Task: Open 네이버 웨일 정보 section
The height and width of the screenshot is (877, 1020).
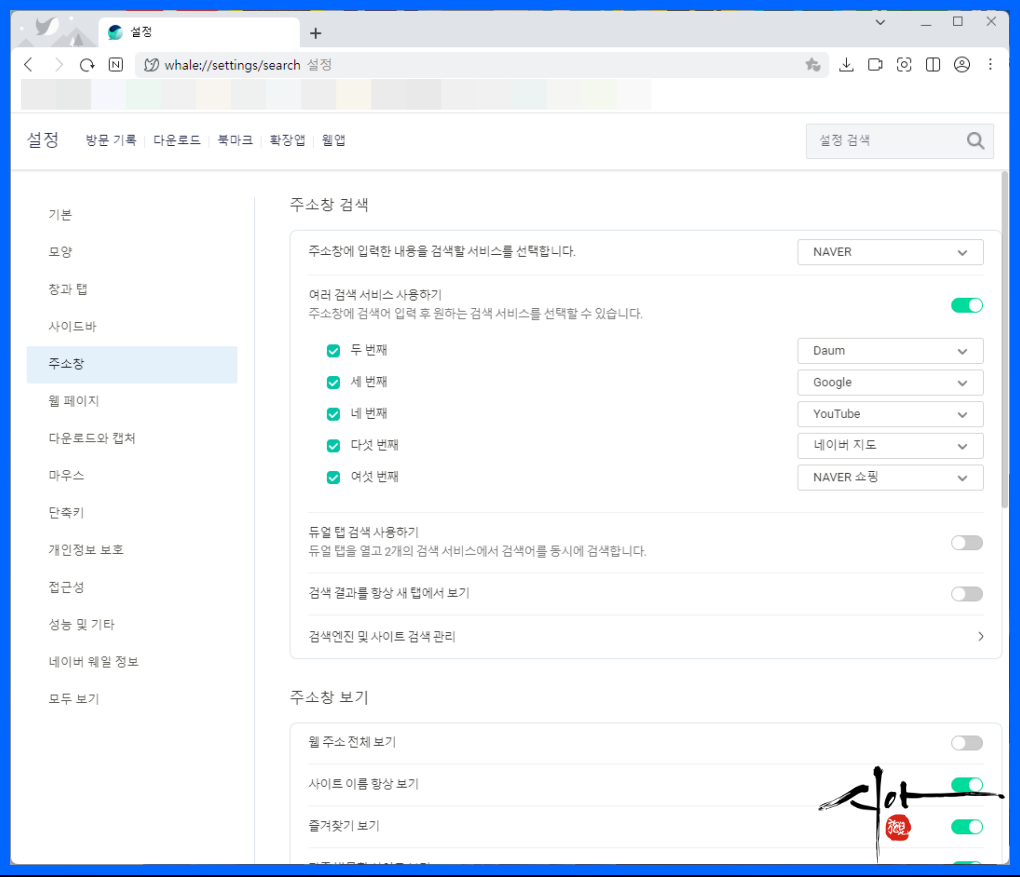Action: [94, 662]
